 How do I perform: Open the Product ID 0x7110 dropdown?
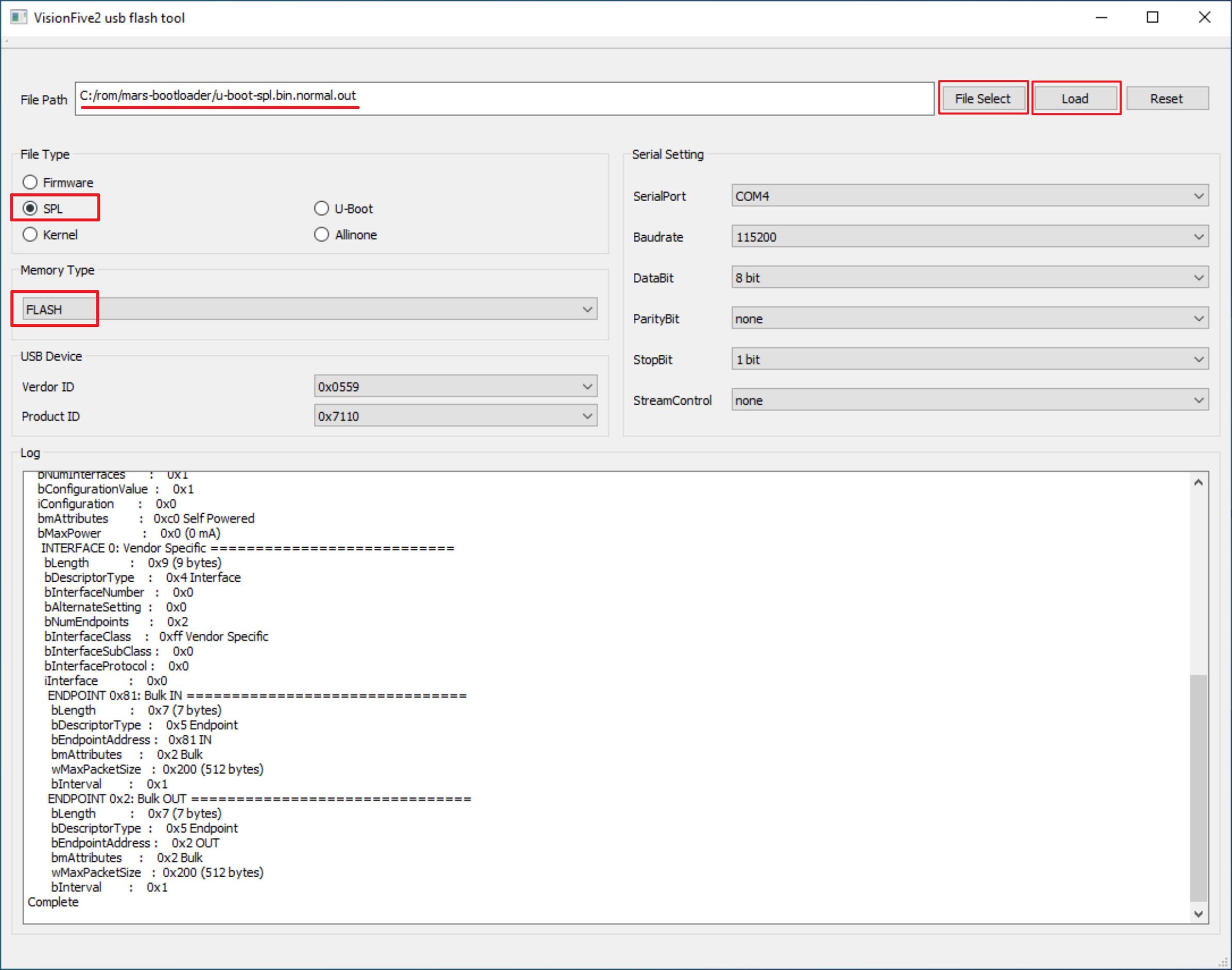(x=455, y=416)
